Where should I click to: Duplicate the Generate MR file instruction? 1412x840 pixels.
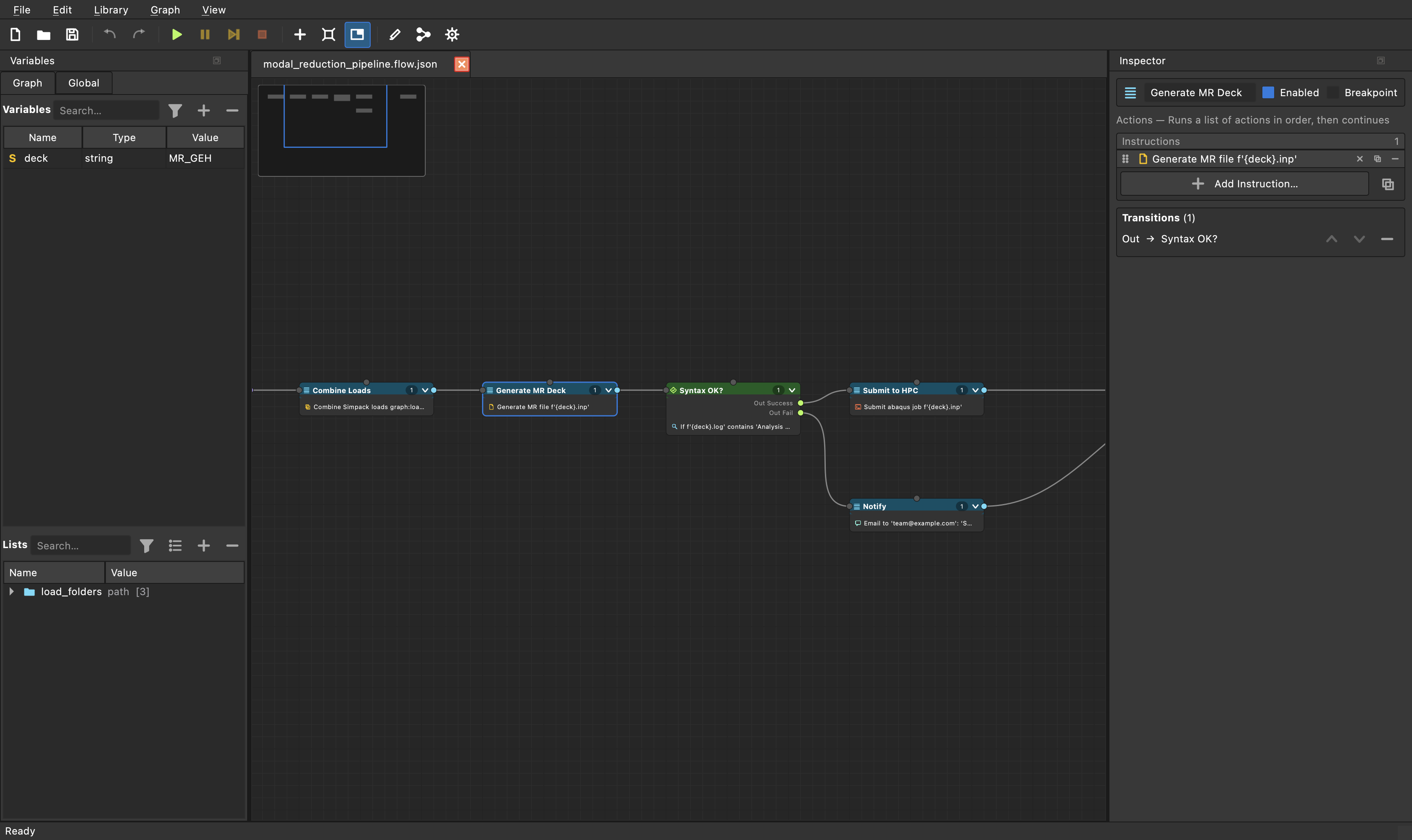[x=1378, y=159]
